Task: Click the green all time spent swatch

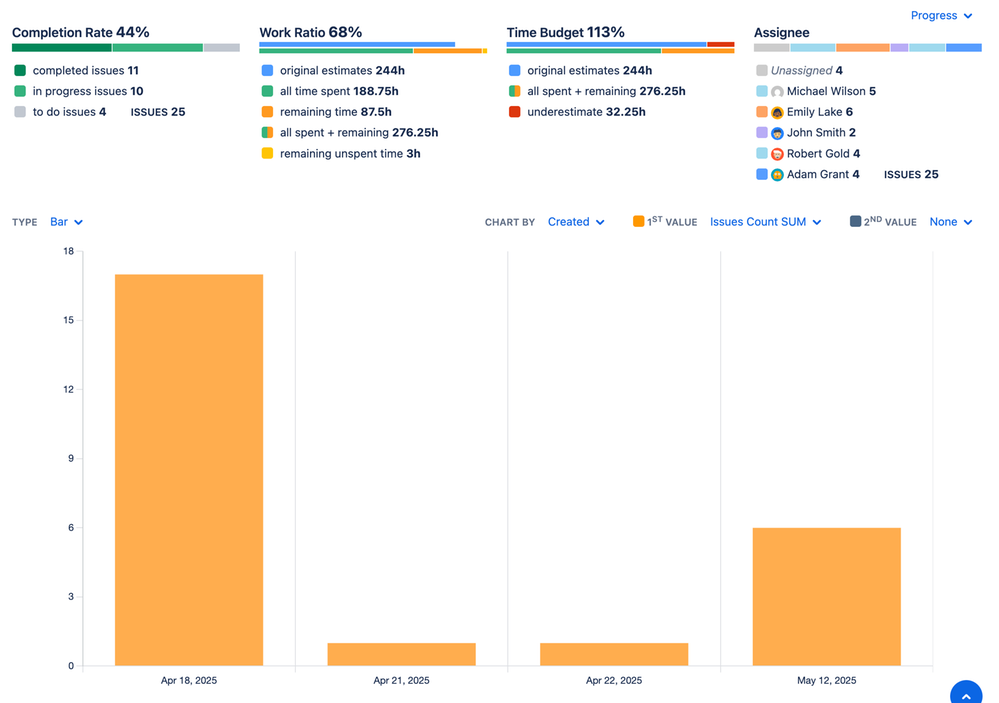Action: pos(267,91)
